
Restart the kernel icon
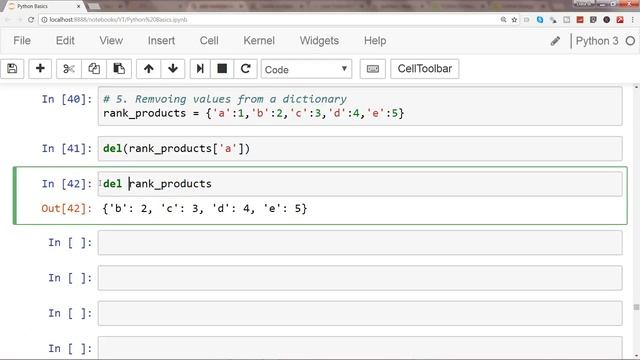point(245,69)
